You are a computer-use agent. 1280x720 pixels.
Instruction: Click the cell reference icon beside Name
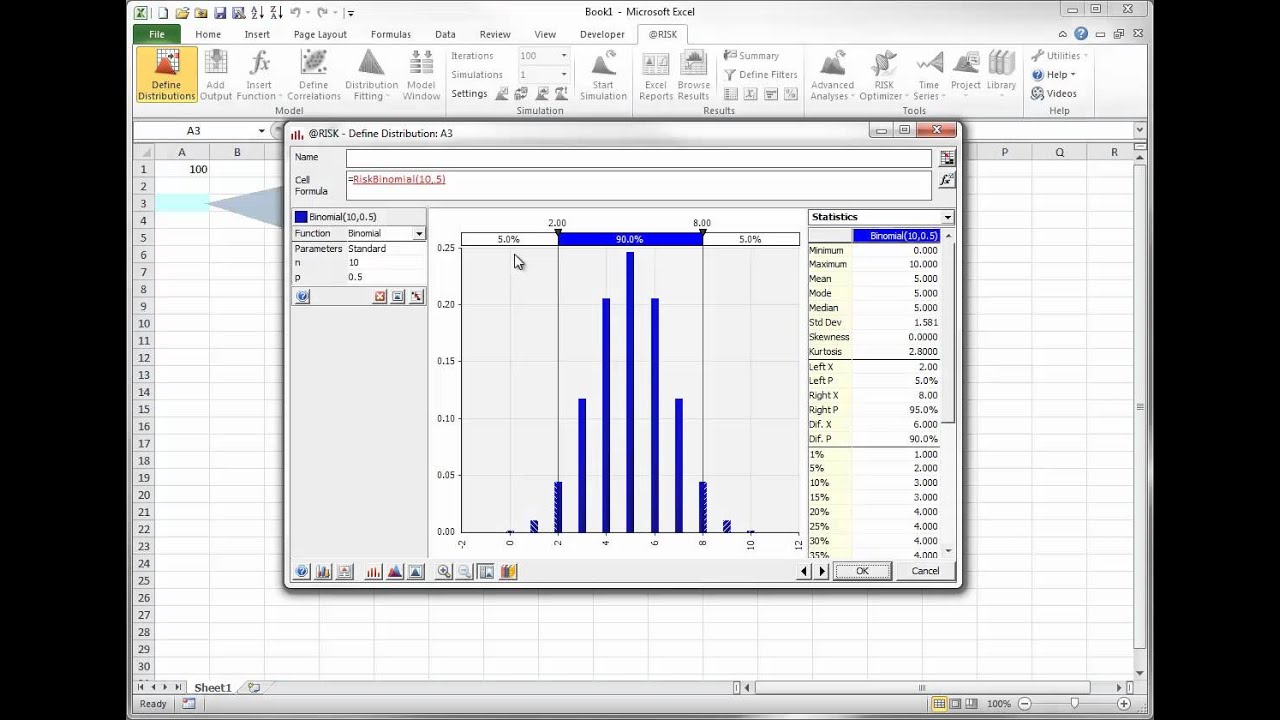pyautogui.click(x=946, y=157)
